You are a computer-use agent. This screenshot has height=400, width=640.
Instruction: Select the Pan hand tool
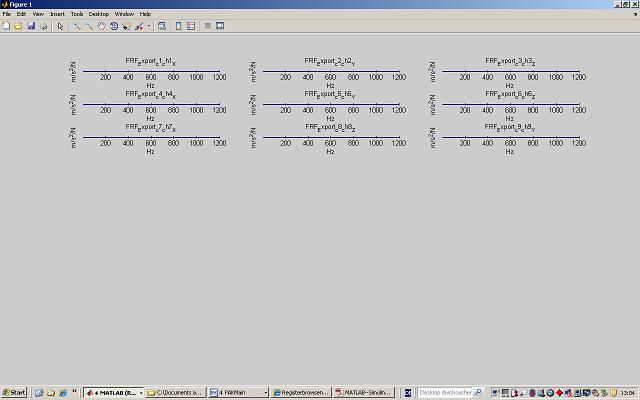(x=100, y=25)
